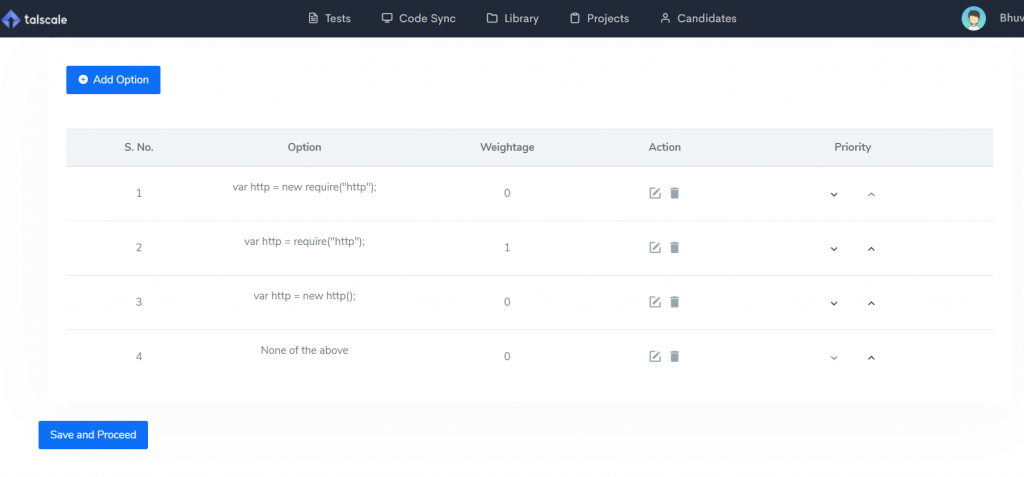
Task: Edit the 'None of the above' option
Action: click(654, 356)
